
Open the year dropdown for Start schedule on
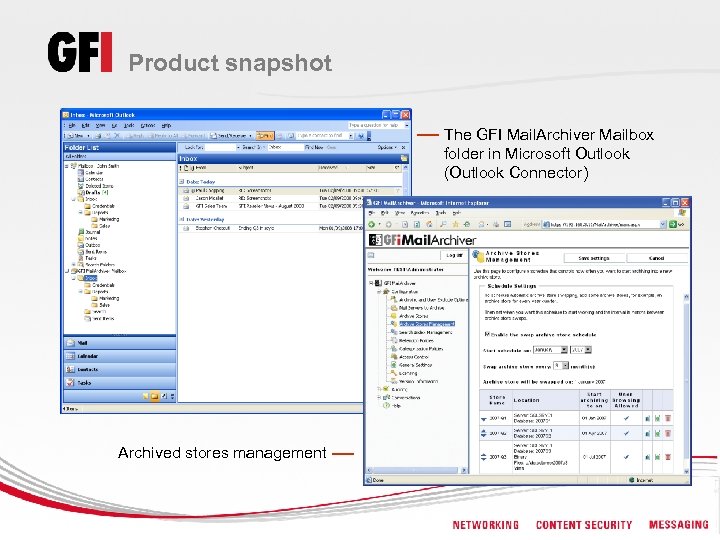(588, 350)
